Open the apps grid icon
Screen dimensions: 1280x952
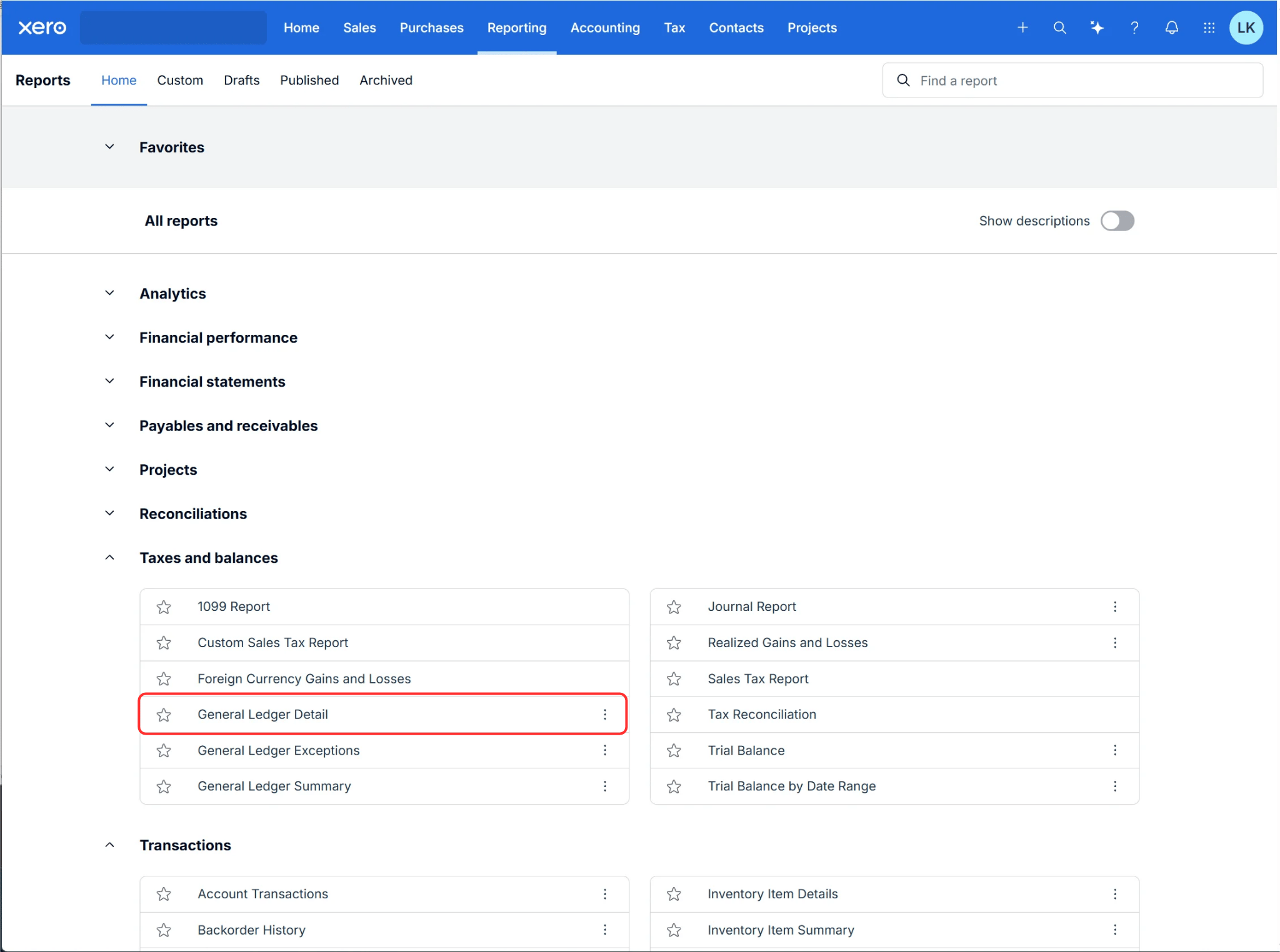click(1209, 27)
